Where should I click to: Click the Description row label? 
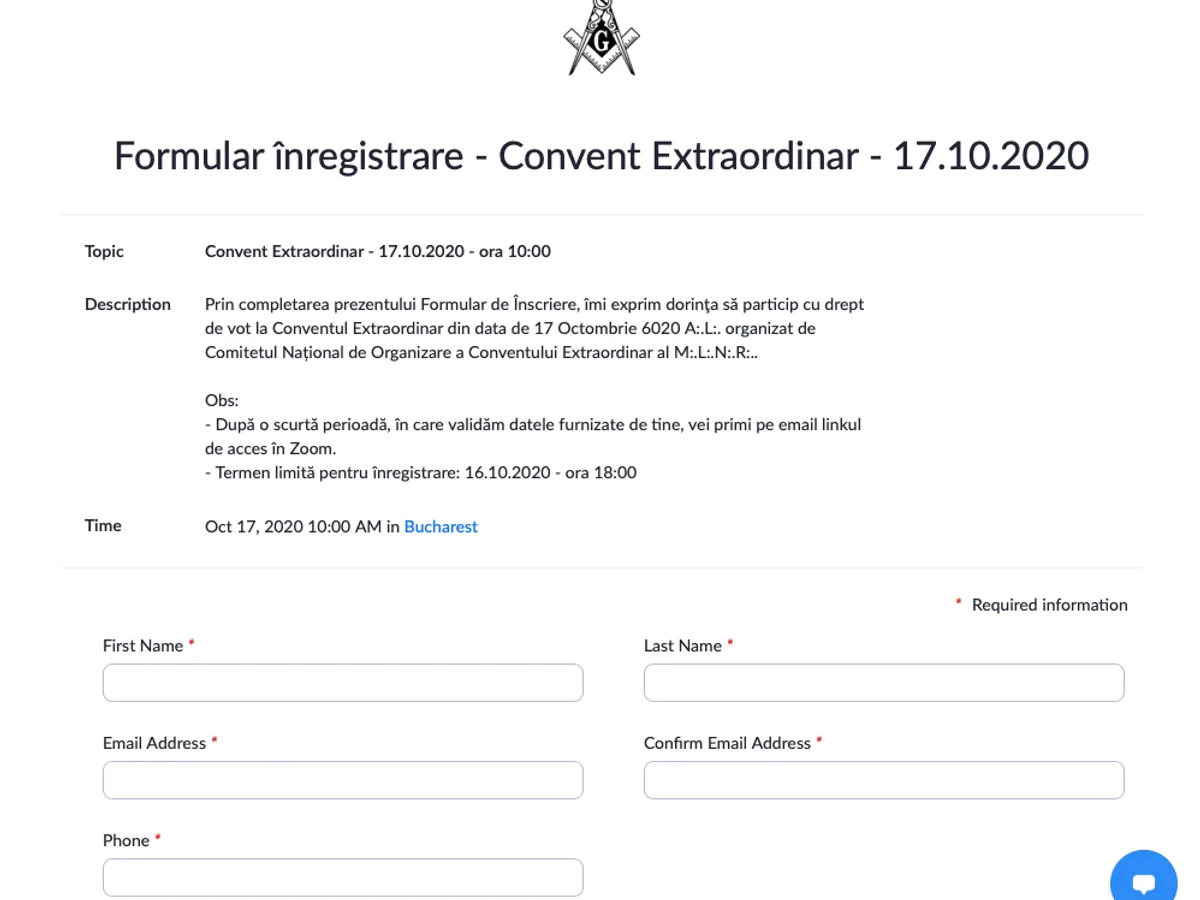pos(127,305)
